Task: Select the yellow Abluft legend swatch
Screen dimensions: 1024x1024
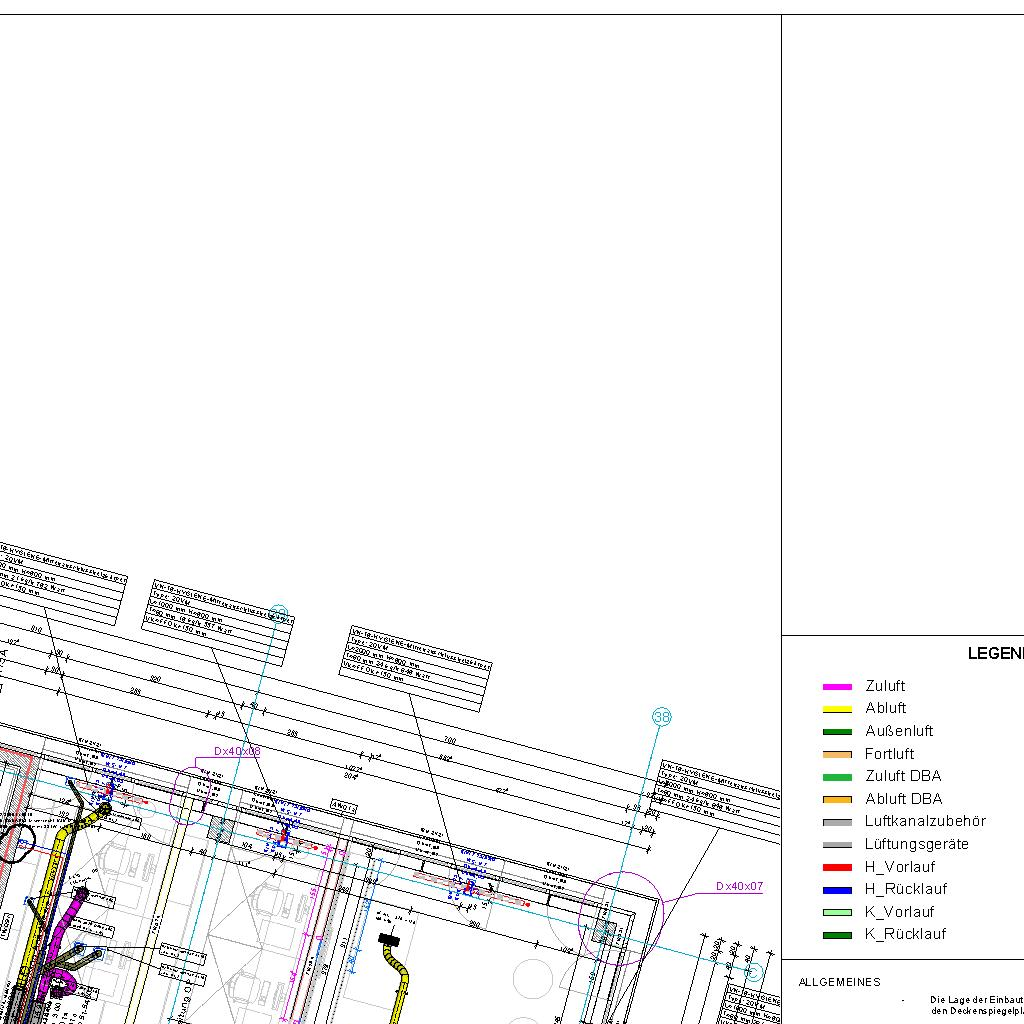Action: click(836, 709)
